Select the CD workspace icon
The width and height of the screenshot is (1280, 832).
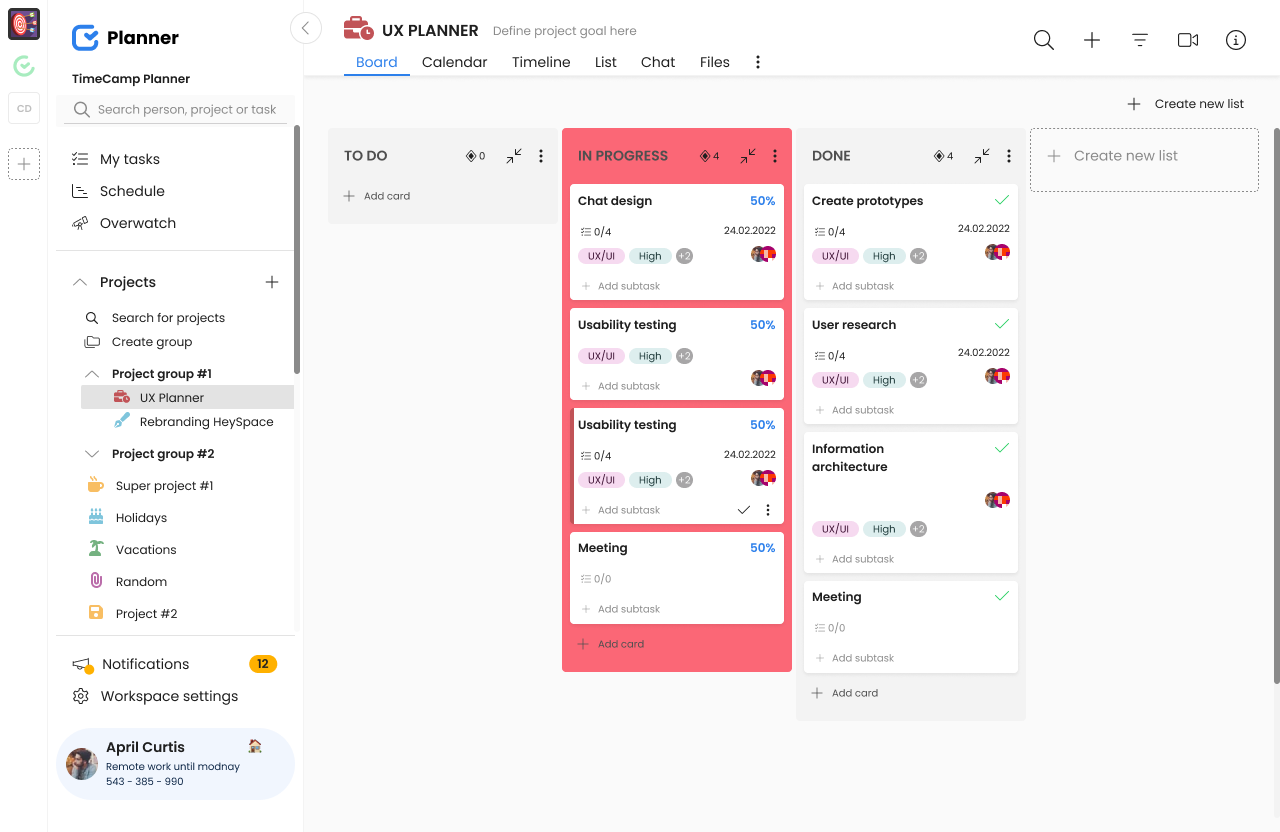pyautogui.click(x=24, y=108)
